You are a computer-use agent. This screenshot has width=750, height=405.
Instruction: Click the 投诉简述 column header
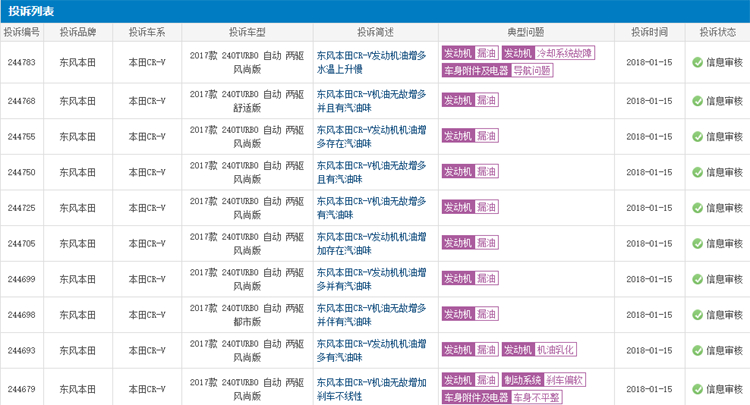pos(375,32)
